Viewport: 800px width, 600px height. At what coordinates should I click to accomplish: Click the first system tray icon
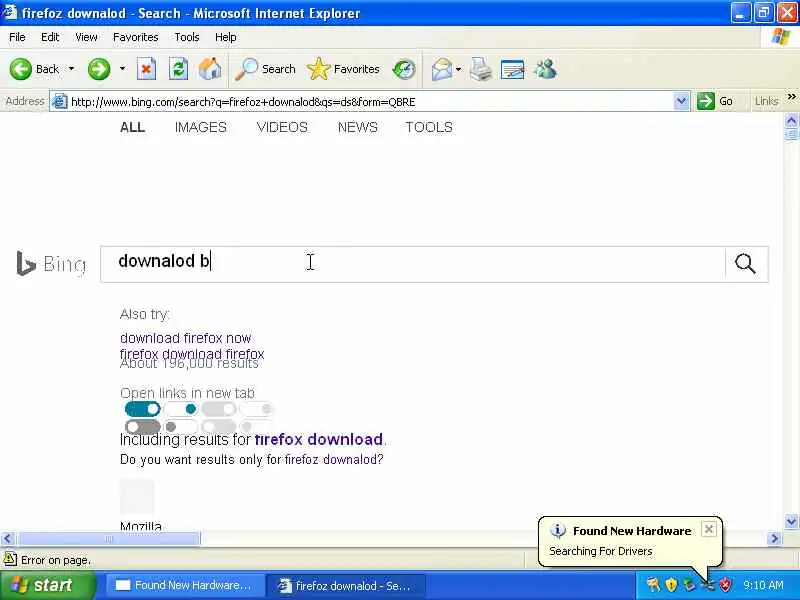coord(653,585)
